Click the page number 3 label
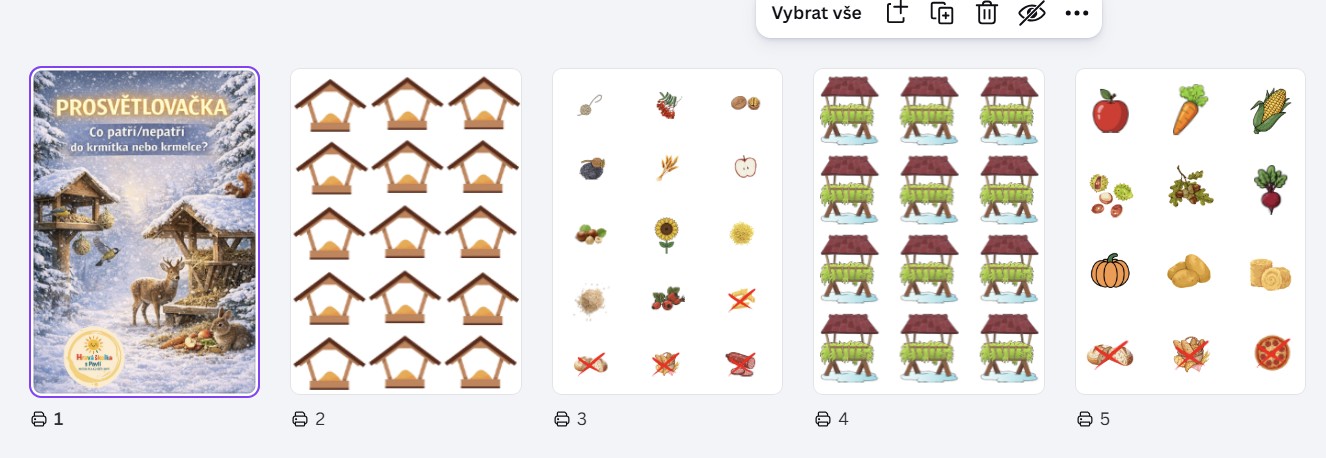This screenshot has width=1326, height=458. click(x=581, y=419)
